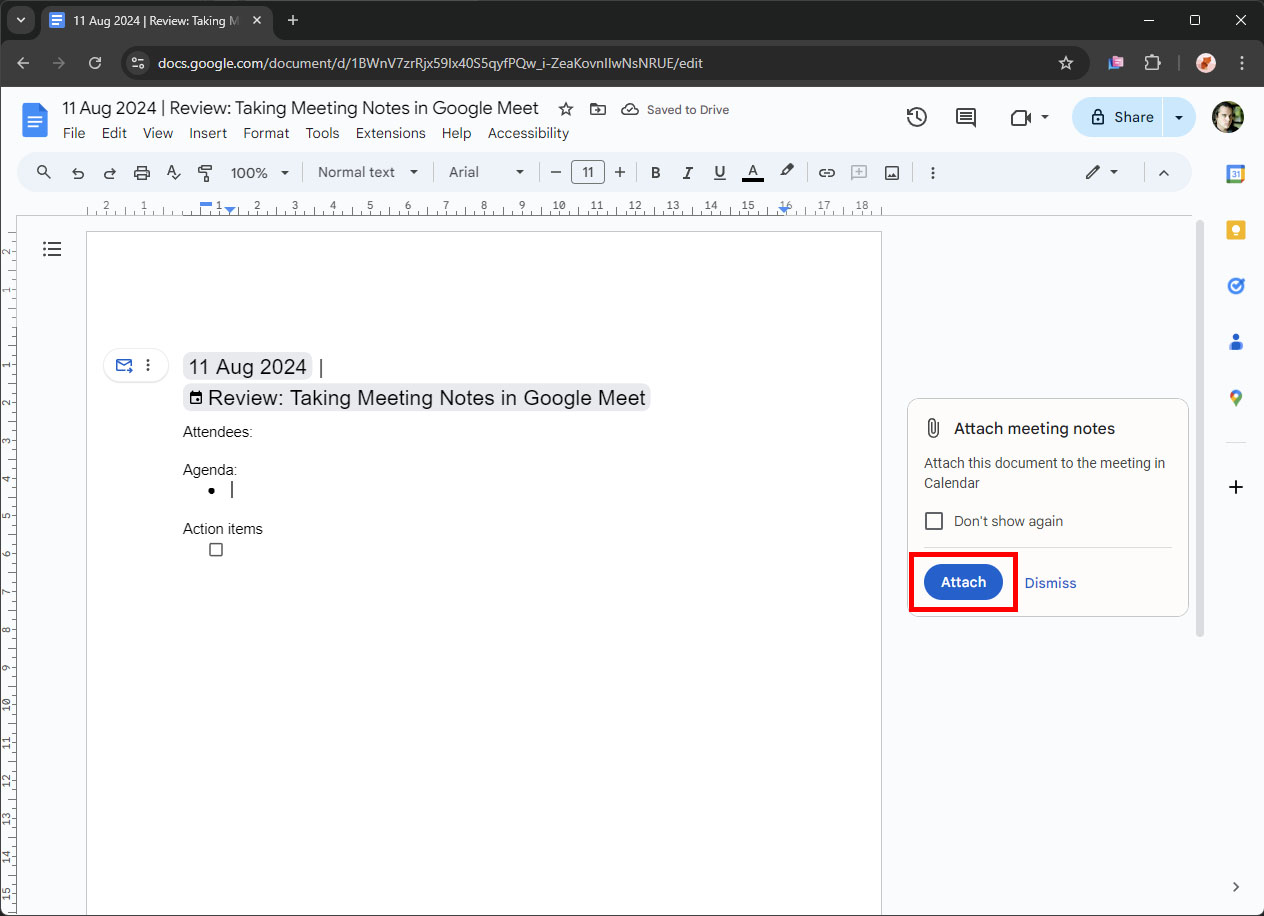Toggle bold formatting
Screen dimensions: 1264x916
(656, 173)
